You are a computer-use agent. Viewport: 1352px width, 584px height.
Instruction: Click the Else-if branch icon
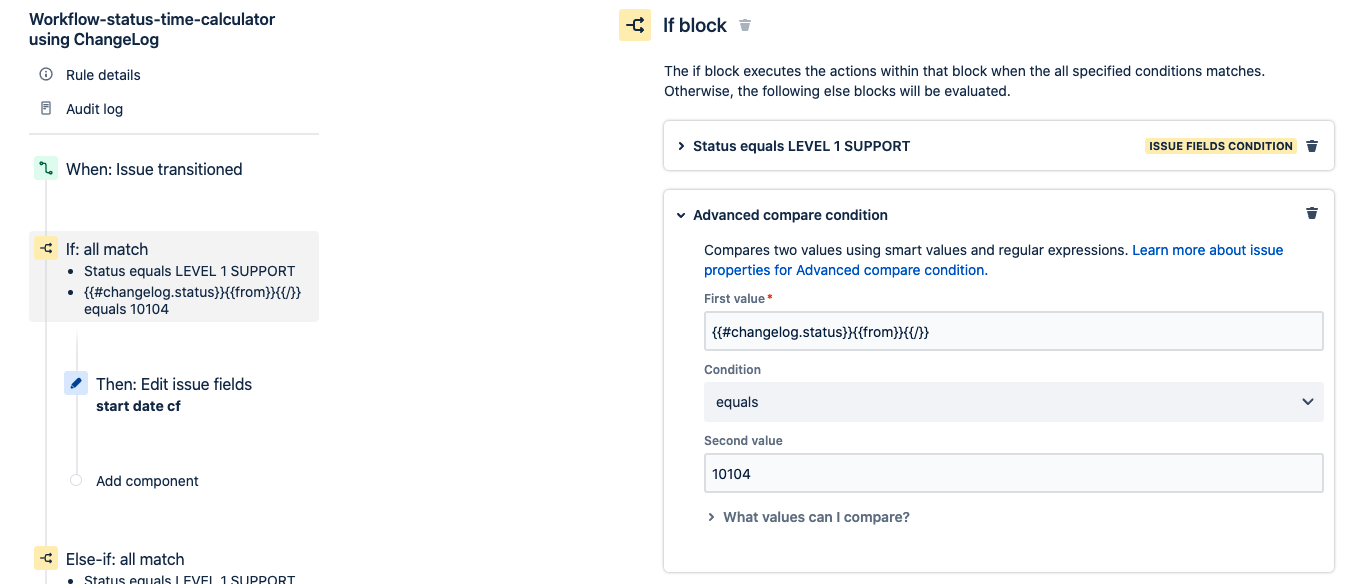(46, 559)
